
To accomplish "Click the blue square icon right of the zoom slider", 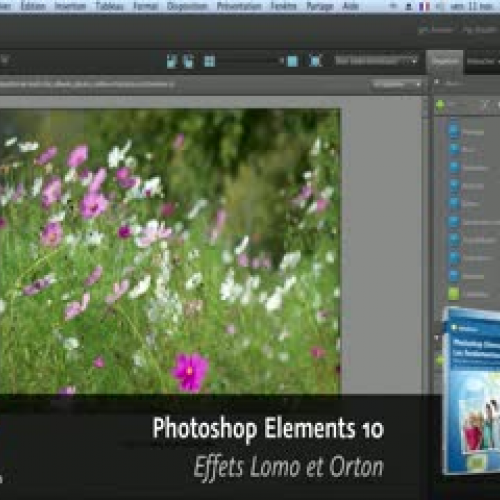I will 292,61.
